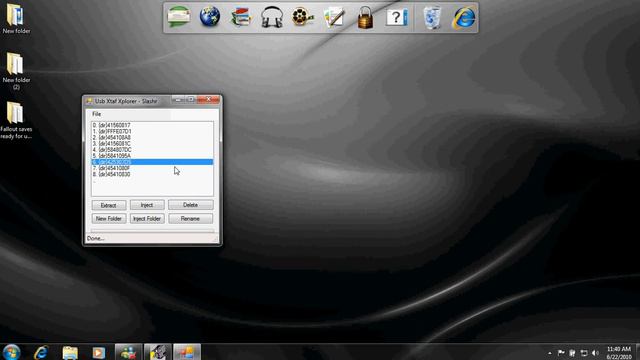The height and width of the screenshot is (360, 640).
Task: Select list entry 4. [dir]584807DC
Action: (x=152, y=150)
